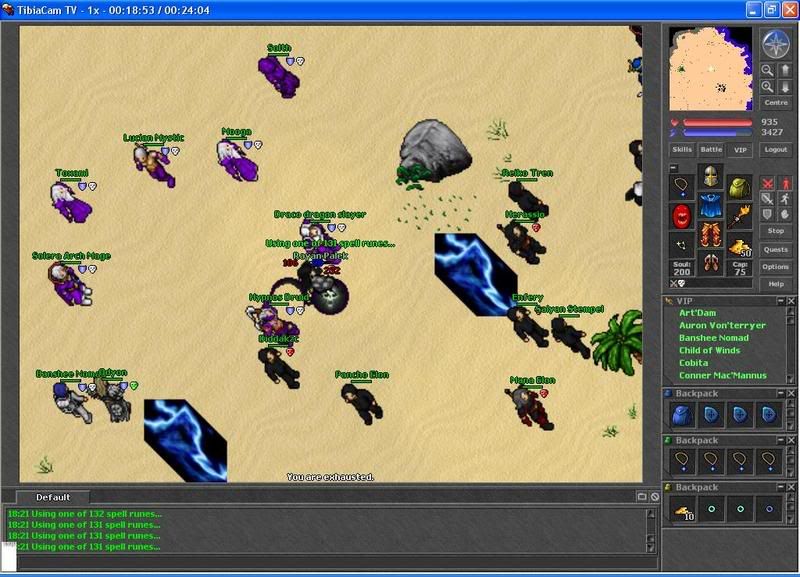The image size is (800, 577).
Task: Click the red health bar
Action: [717, 122]
